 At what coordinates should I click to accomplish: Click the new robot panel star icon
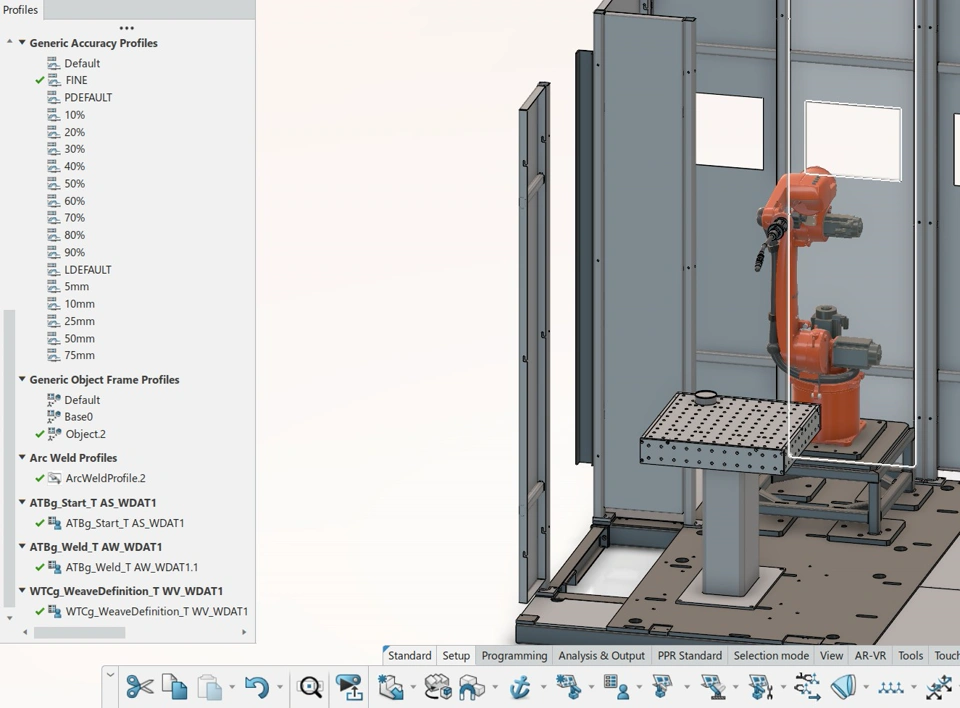pos(569,687)
